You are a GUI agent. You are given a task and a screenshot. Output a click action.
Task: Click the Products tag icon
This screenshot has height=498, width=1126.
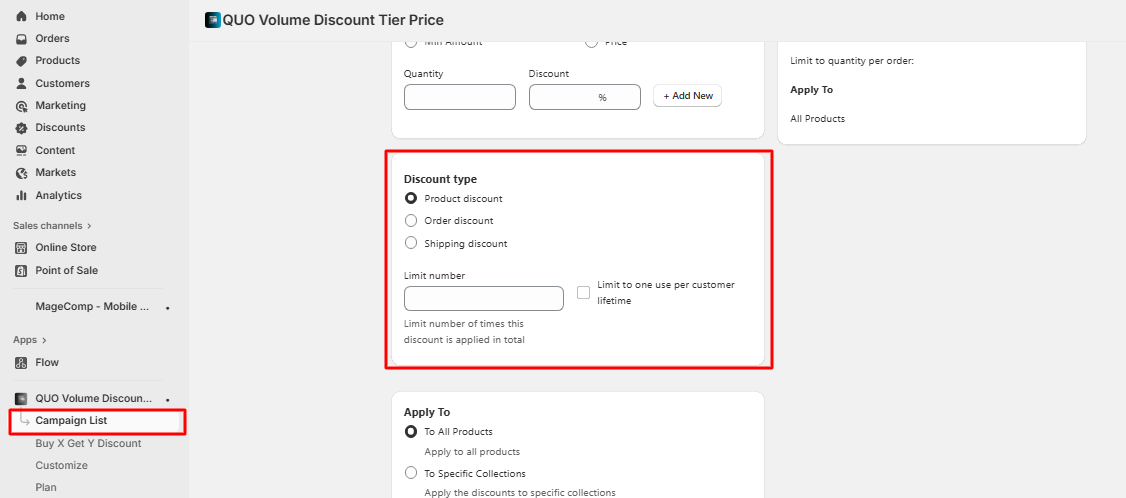pyautogui.click(x=21, y=61)
